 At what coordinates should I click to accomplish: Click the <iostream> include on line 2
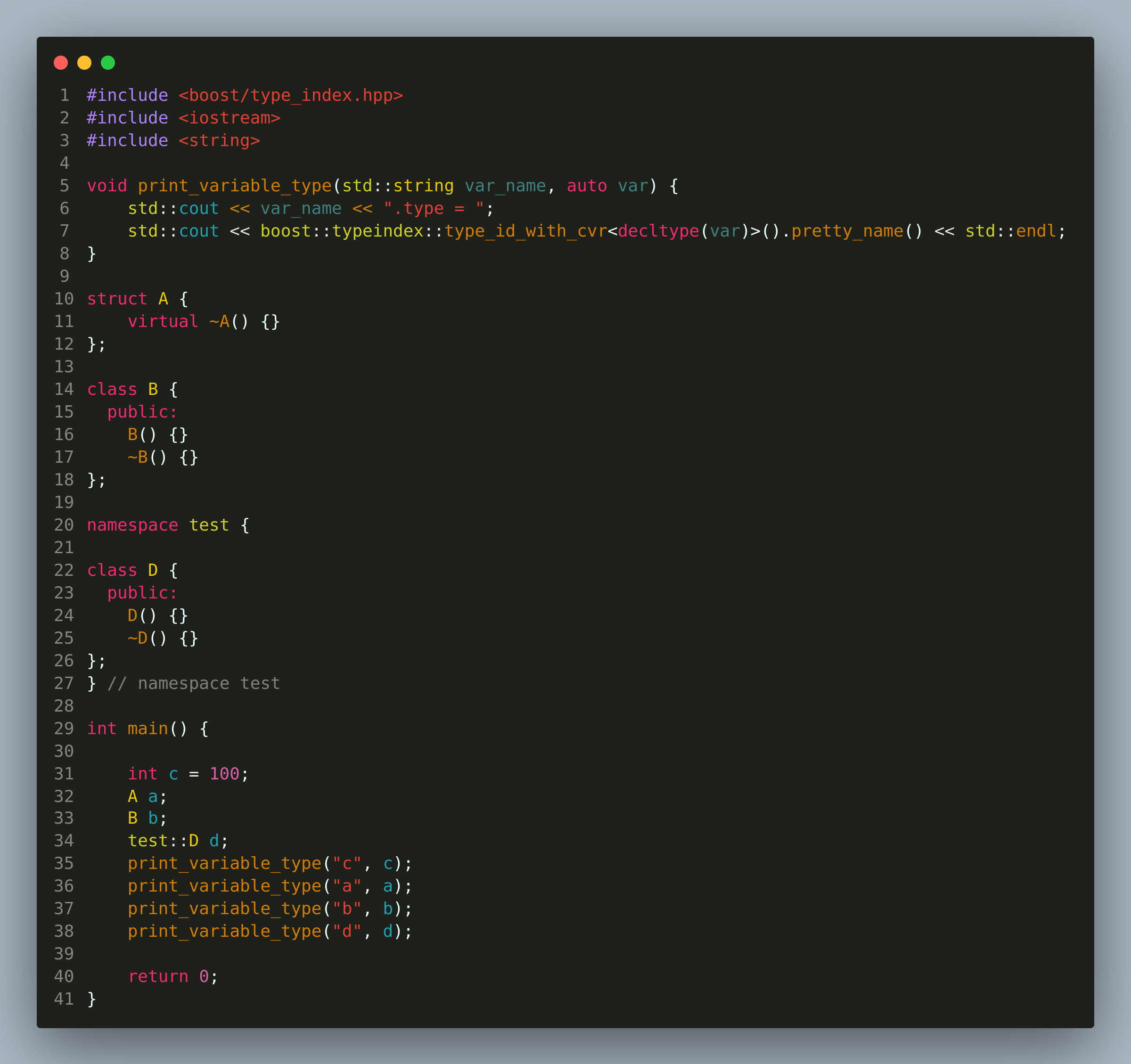pos(230,118)
